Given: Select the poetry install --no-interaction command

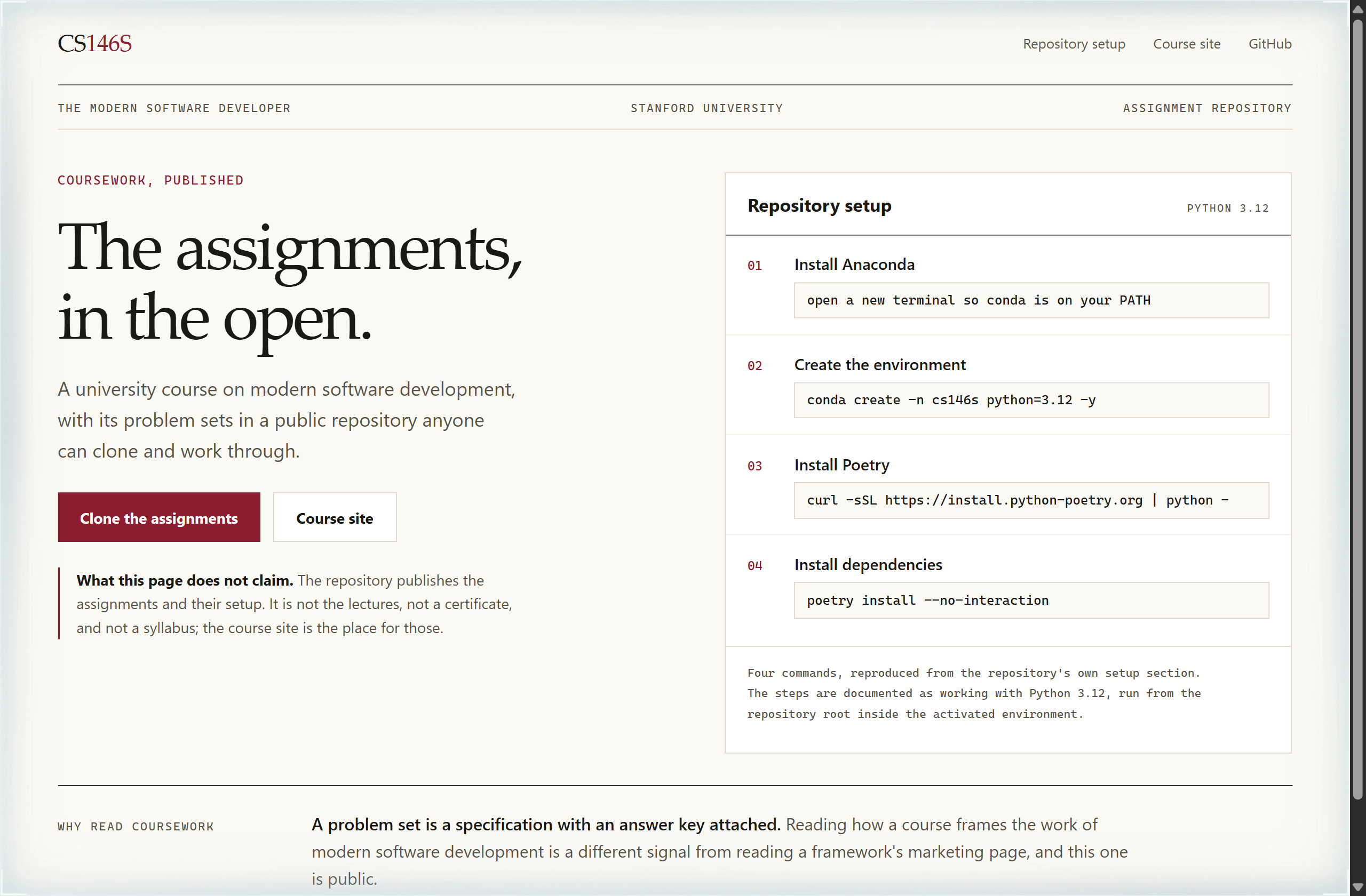Looking at the screenshot, I should tap(1031, 601).
